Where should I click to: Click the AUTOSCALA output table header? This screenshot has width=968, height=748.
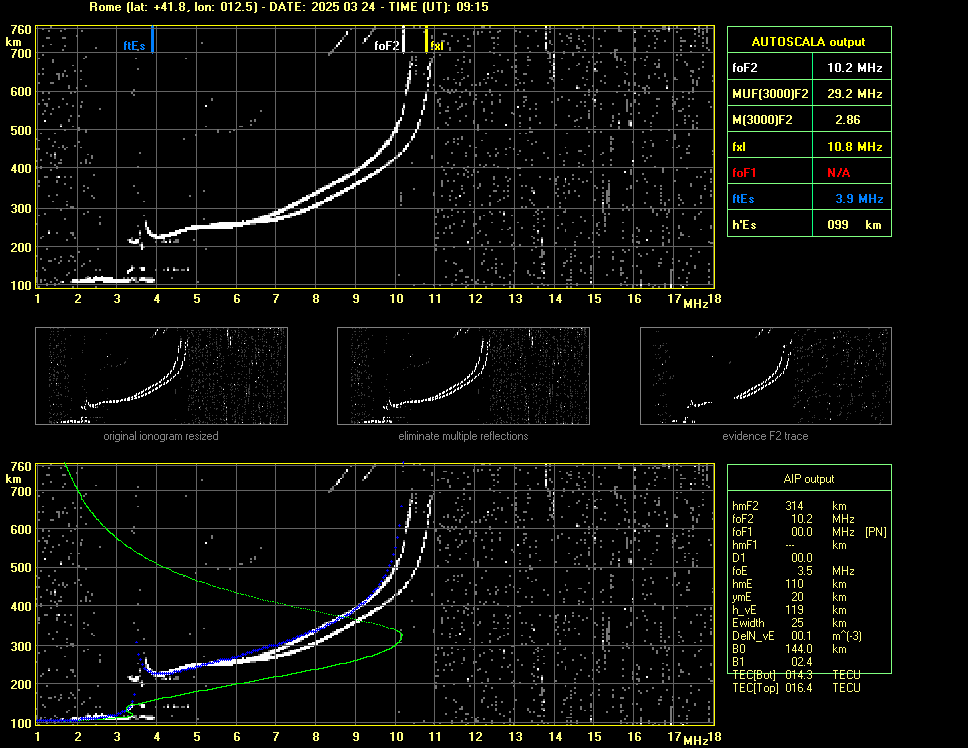click(x=809, y=41)
